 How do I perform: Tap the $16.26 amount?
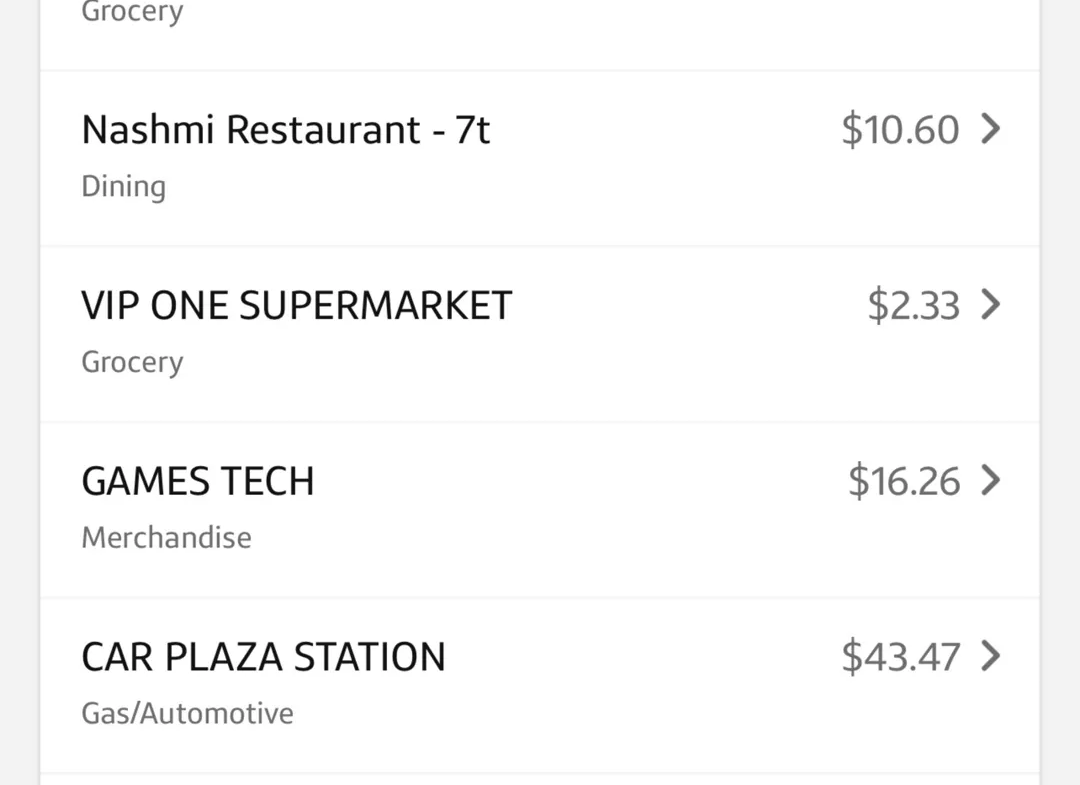click(904, 481)
